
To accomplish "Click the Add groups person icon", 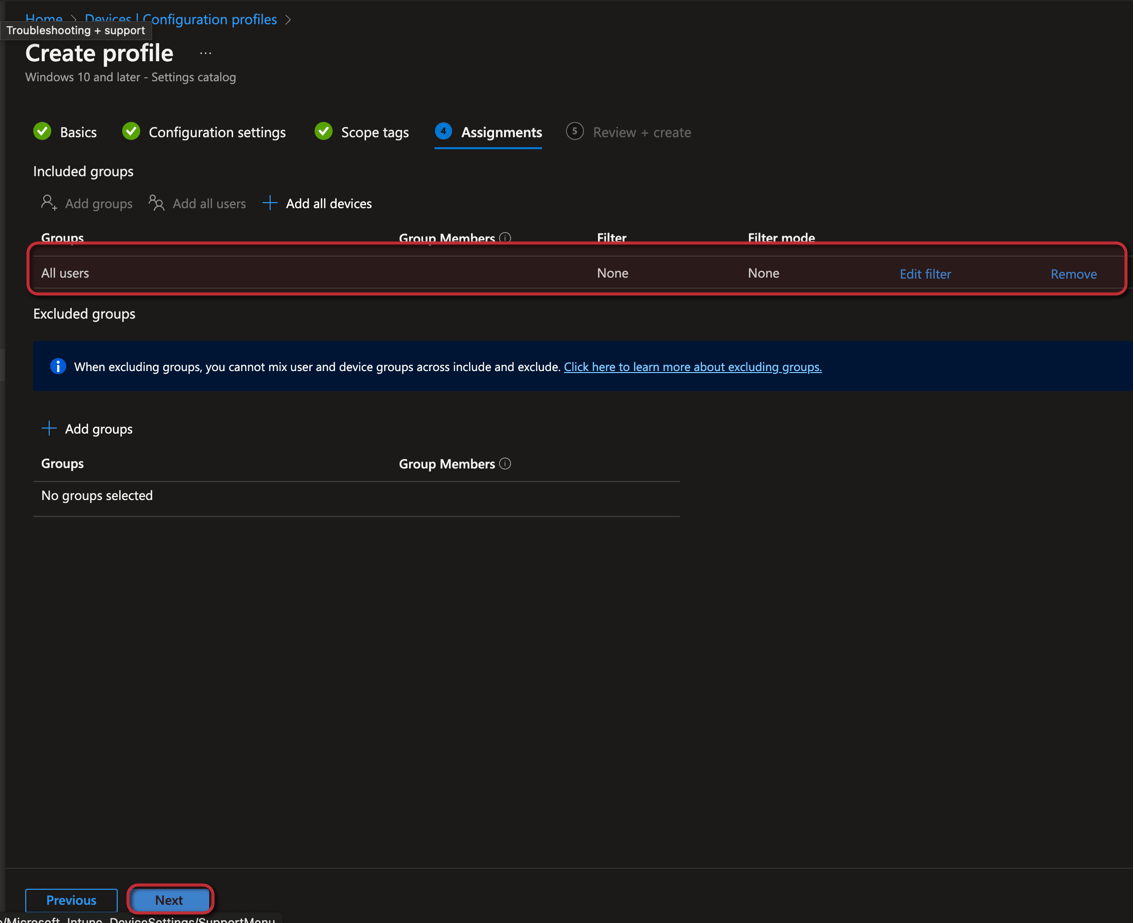I will pos(48,203).
